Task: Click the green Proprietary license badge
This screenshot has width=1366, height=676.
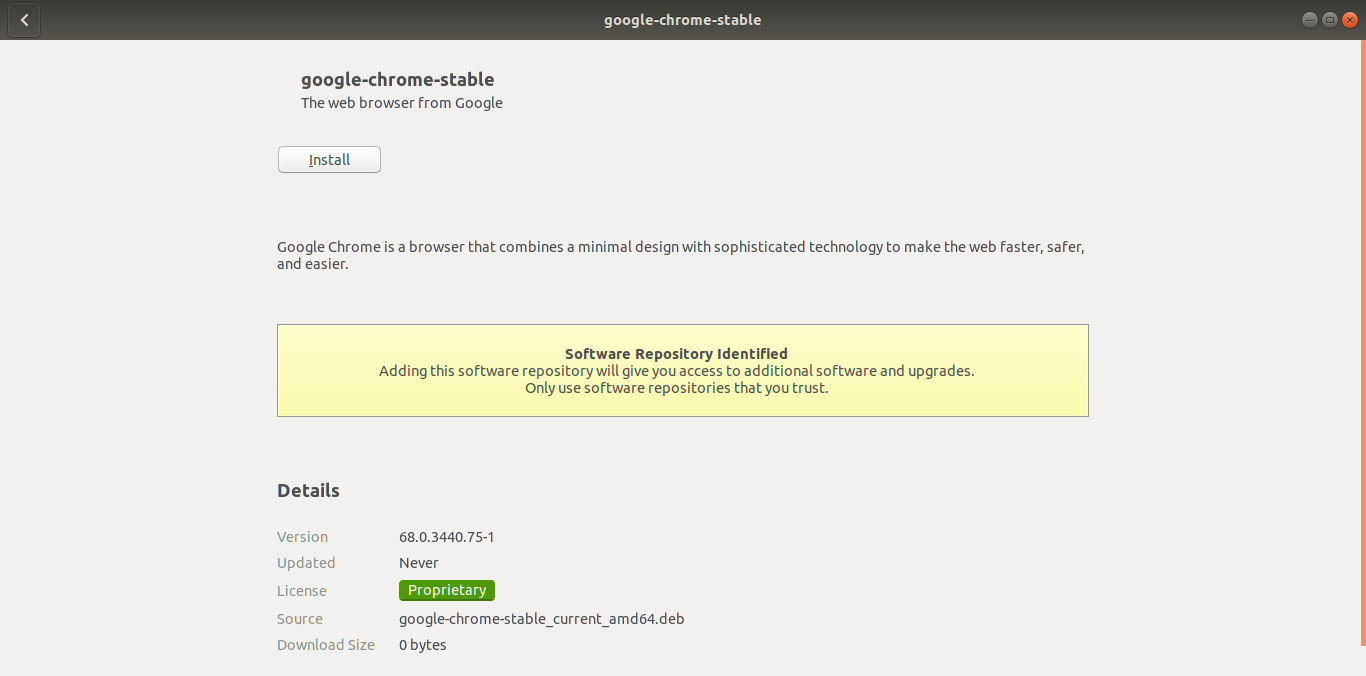Action: (x=447, y=590)
